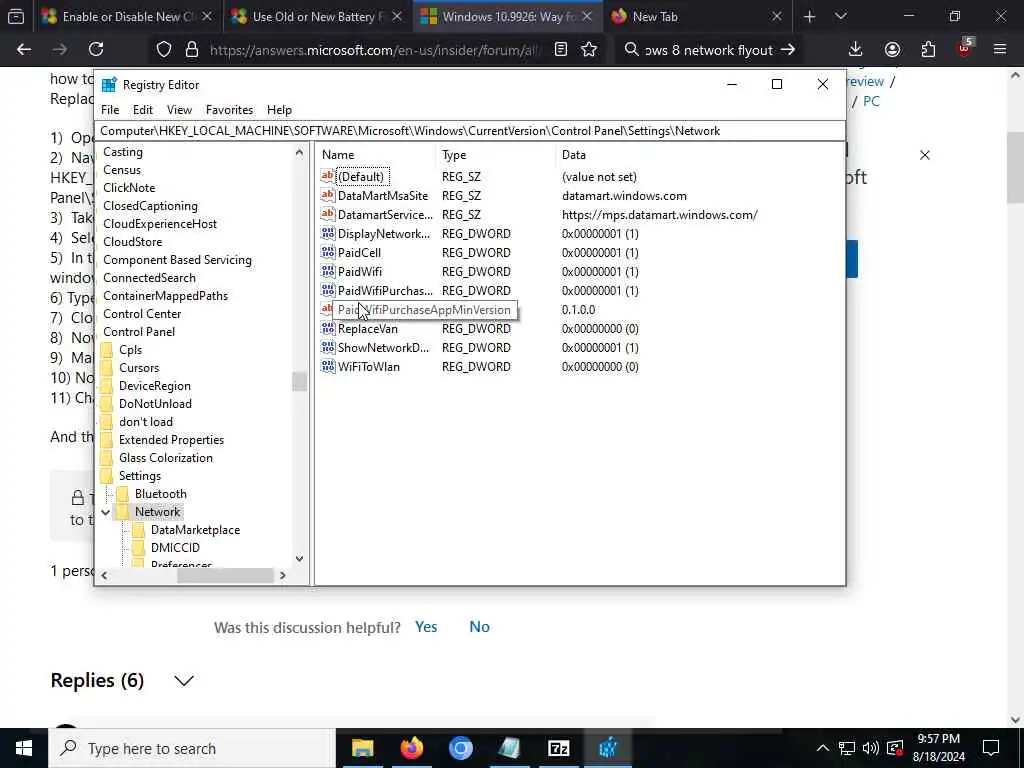Viewport: 1024px width, 768px height.
Task: Select the ReplaceVan DWORD value icon
Action: (328, 328)
